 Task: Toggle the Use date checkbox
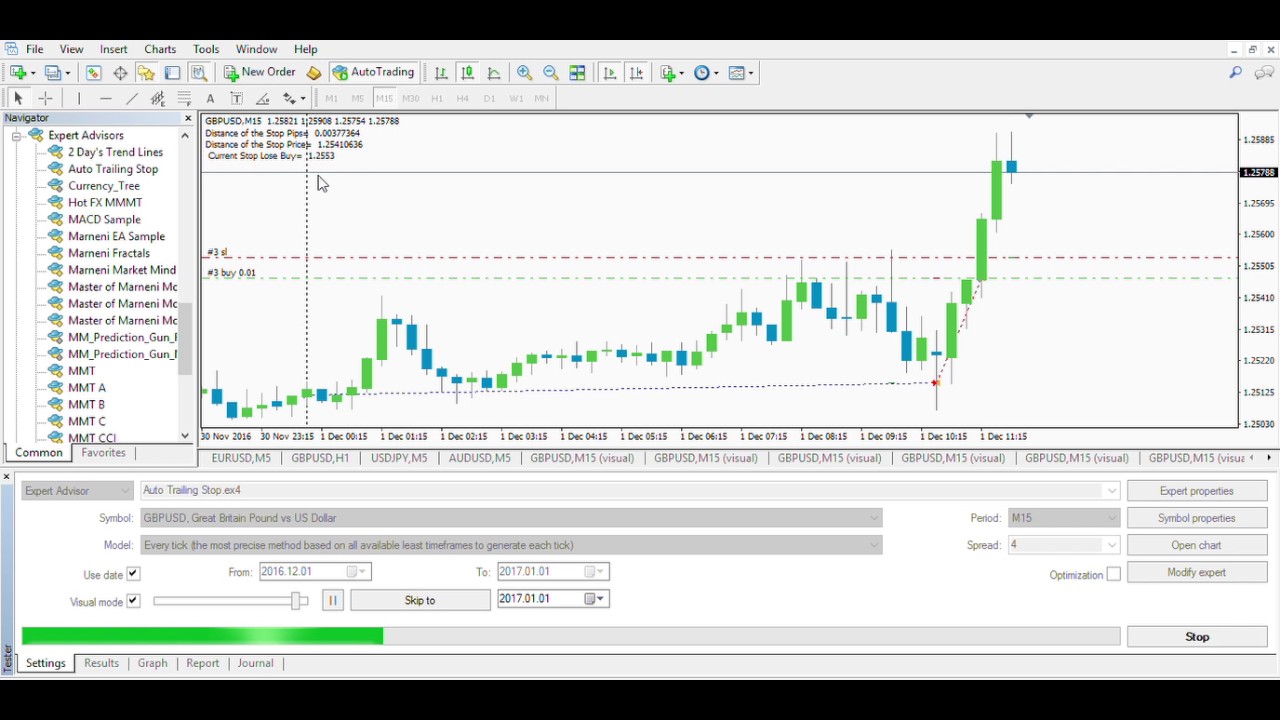[133, 574]
